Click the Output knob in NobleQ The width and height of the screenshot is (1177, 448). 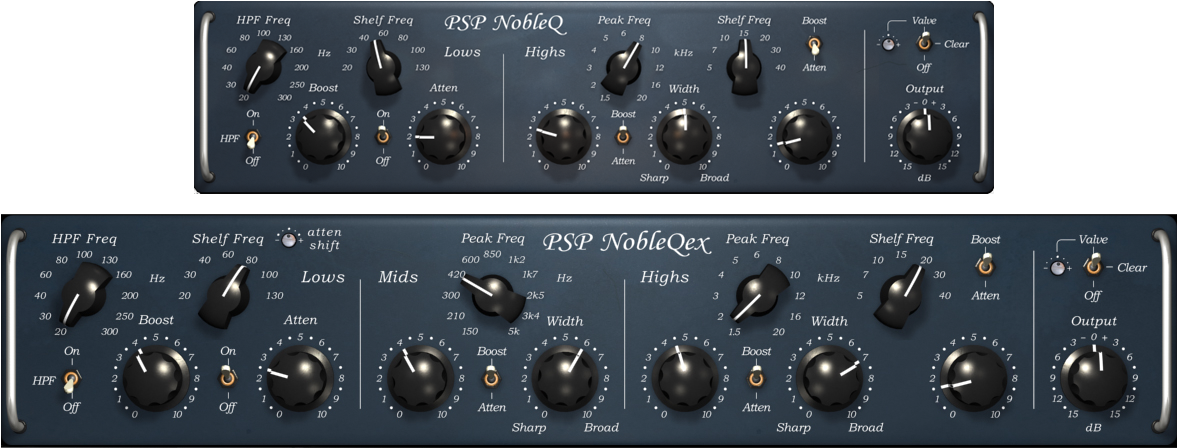click(926, 136)
